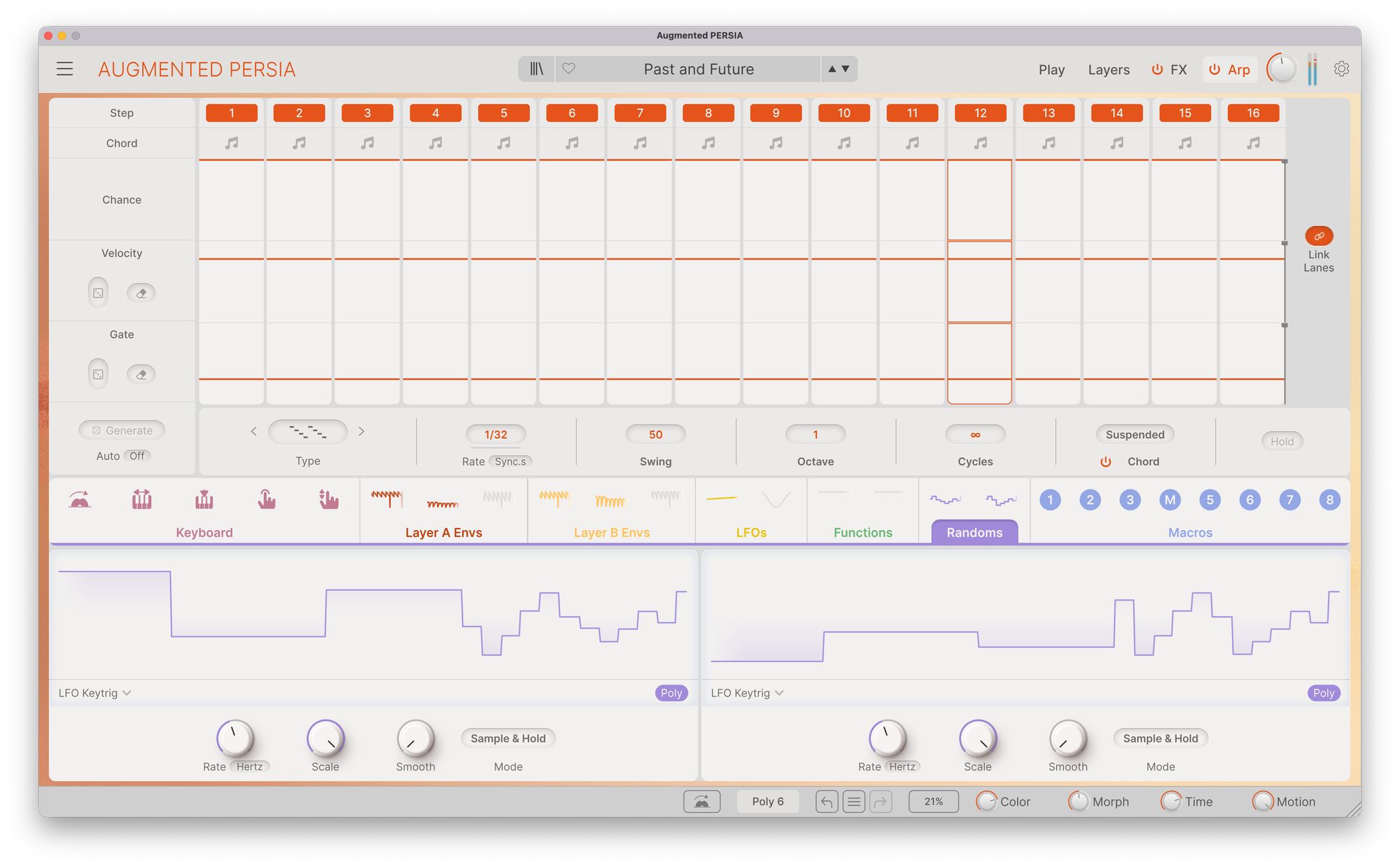1400x868 pixels.
Task: Open the settings gear icon
Action: click(x=1341, y=69)
